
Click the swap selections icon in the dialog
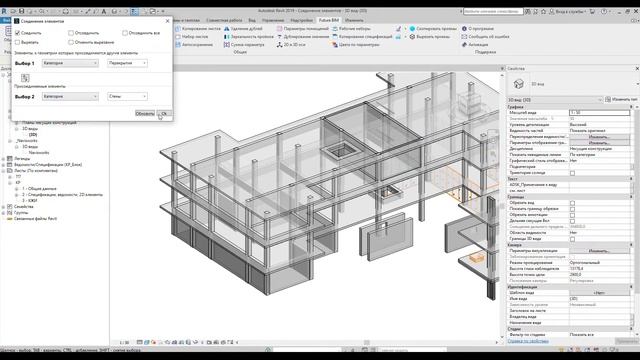(25, 78)
